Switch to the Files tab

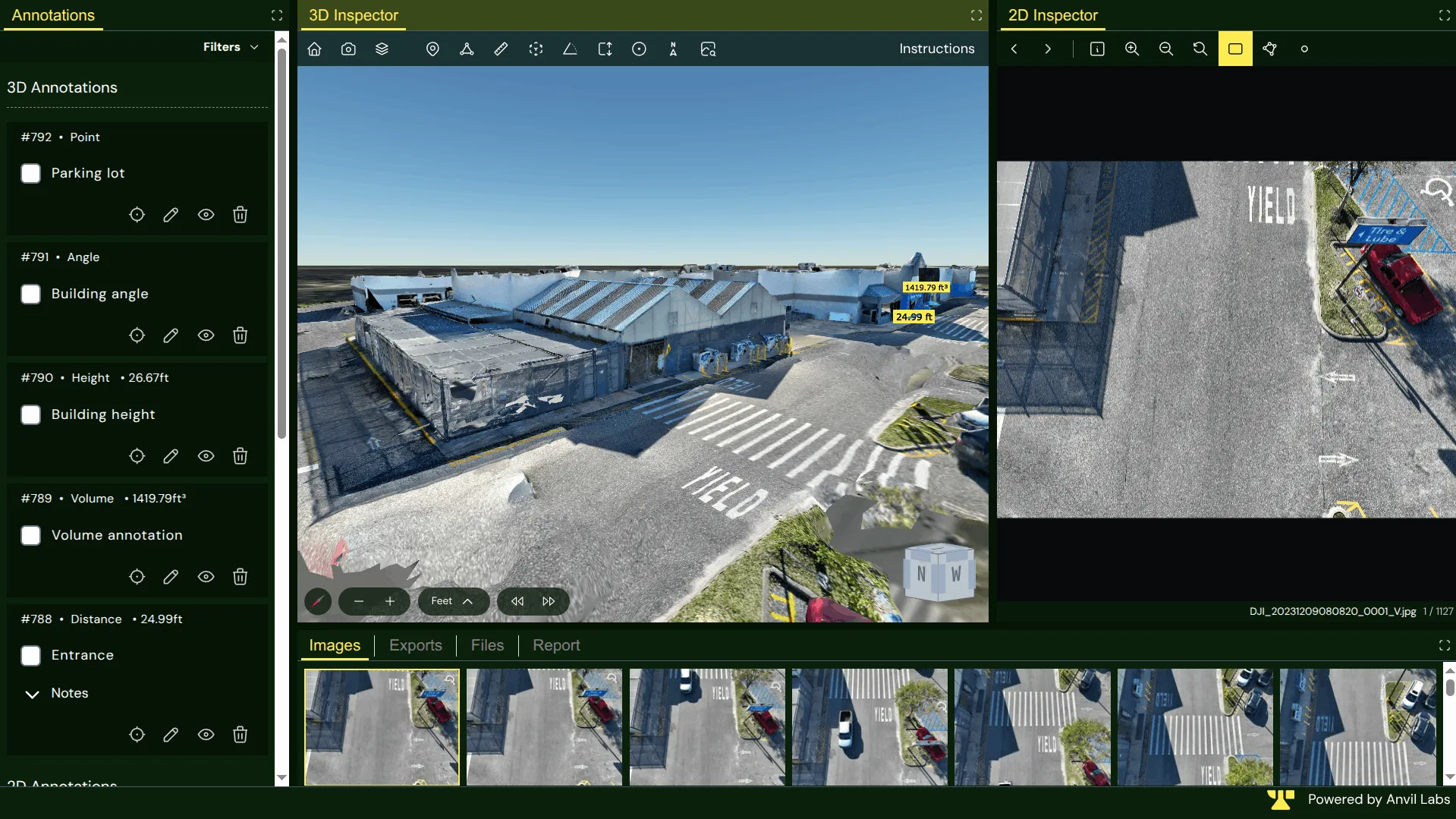tap(487, 645)
